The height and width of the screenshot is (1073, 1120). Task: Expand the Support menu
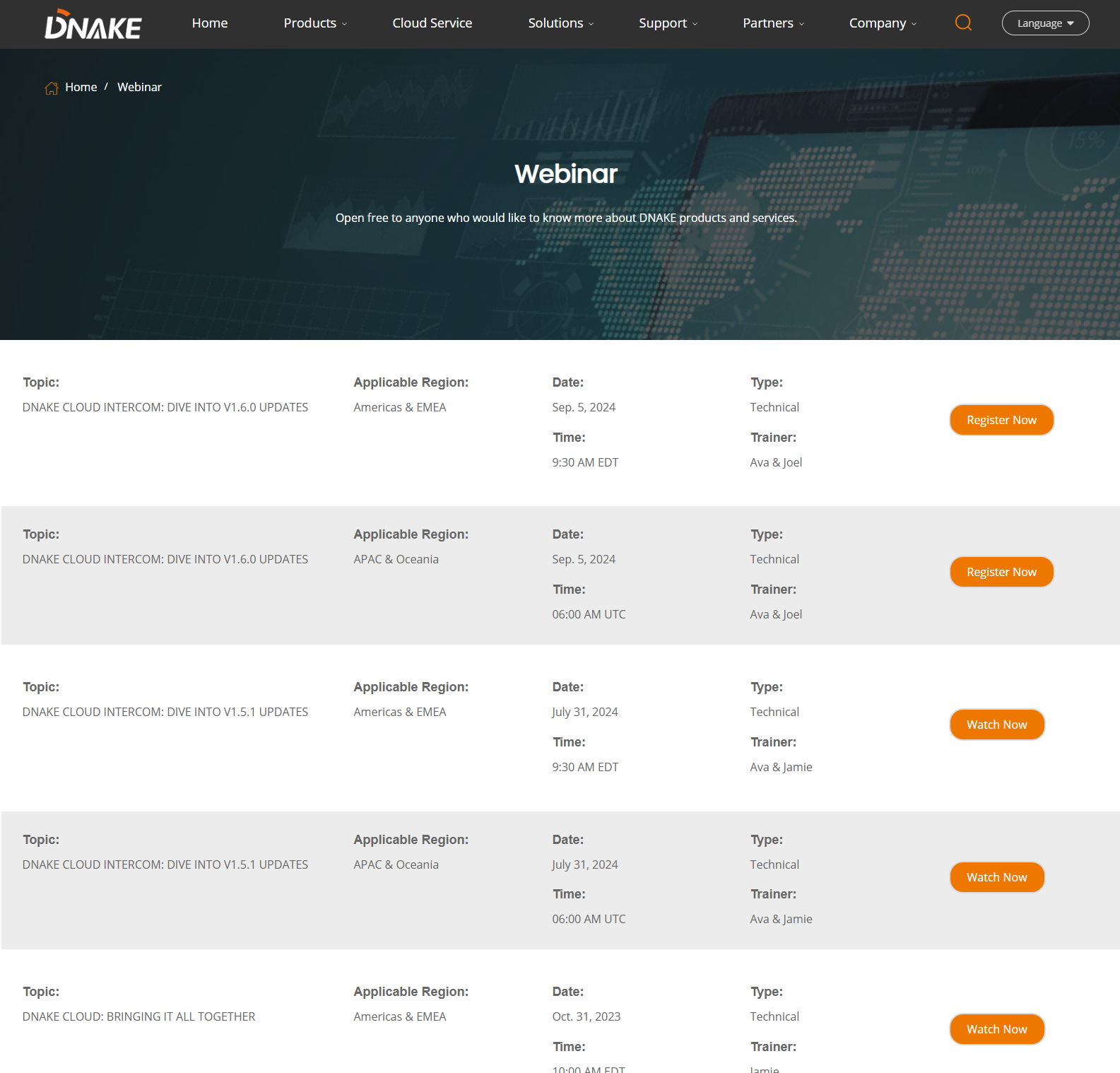tap(668, 23)
